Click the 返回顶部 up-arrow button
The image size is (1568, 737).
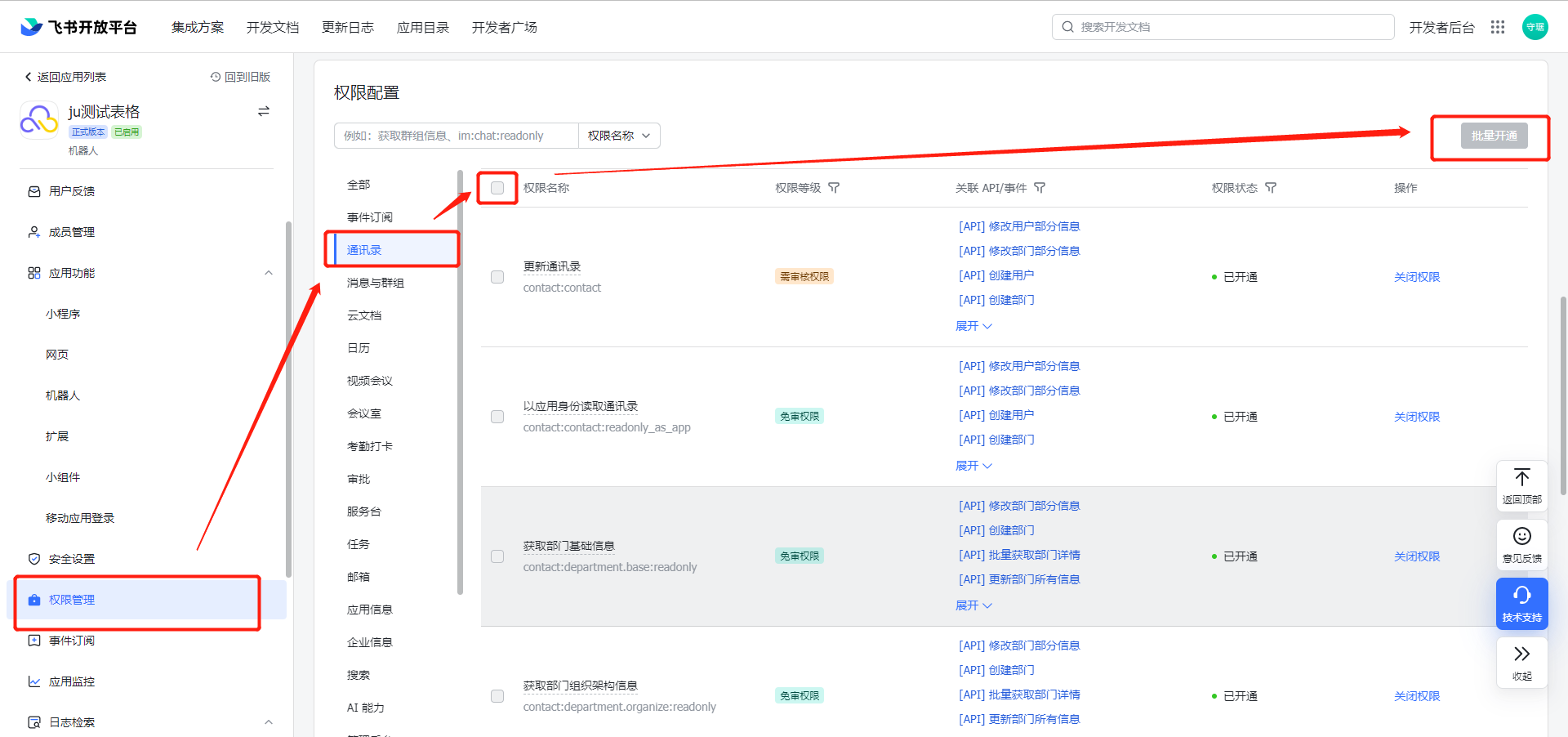(1522, 486)
